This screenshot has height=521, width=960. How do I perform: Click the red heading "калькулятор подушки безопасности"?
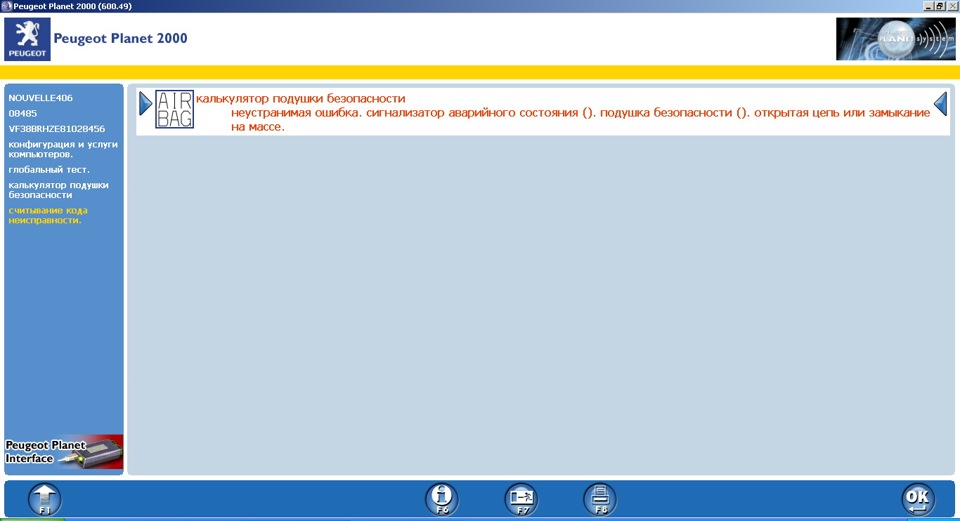(301, 99)
